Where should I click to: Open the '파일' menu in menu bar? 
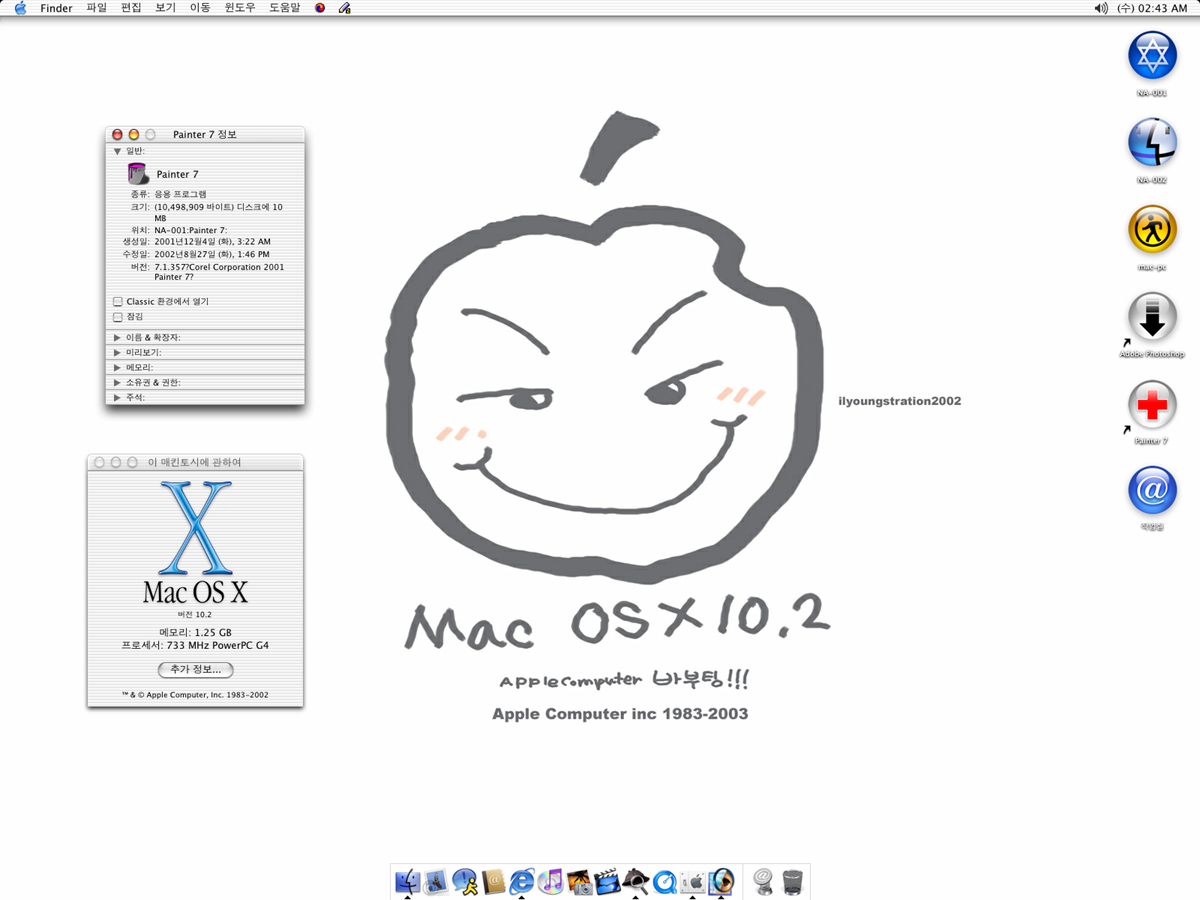click(x=96, y=8)
